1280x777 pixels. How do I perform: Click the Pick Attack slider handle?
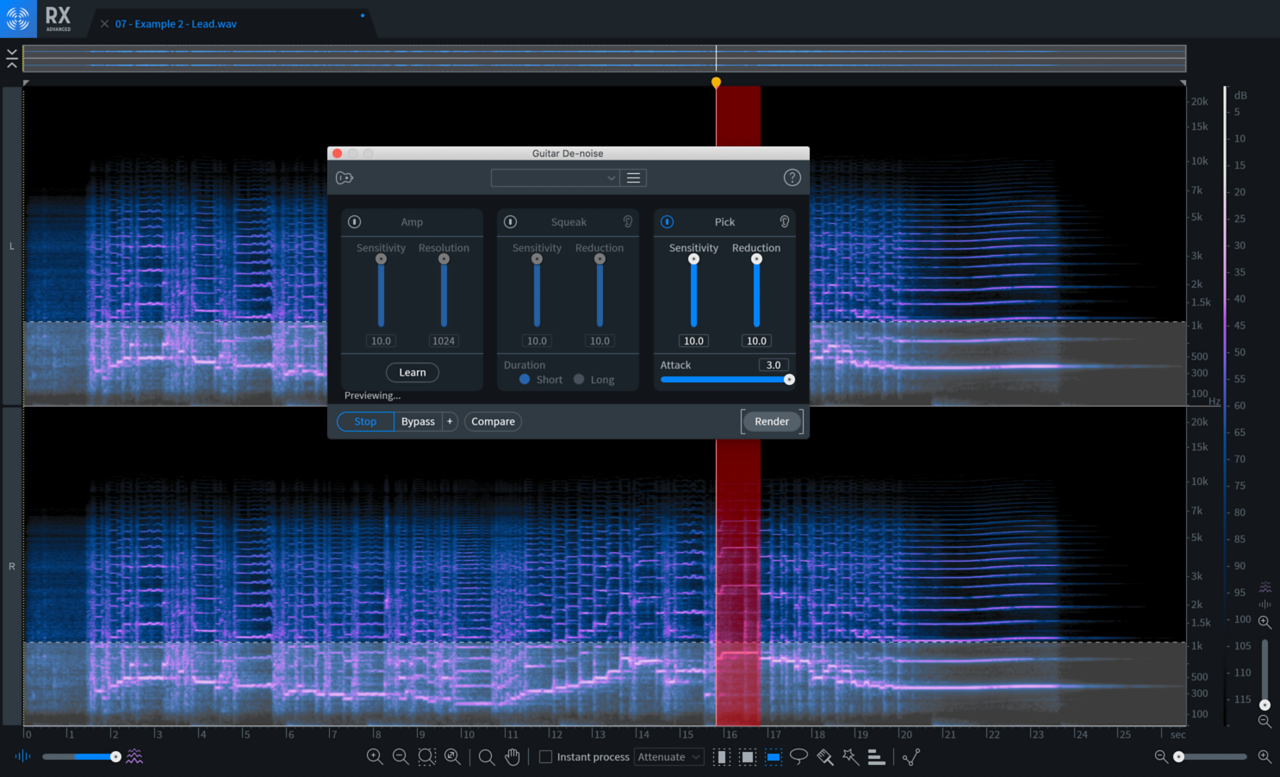click(x=789, y=380)
